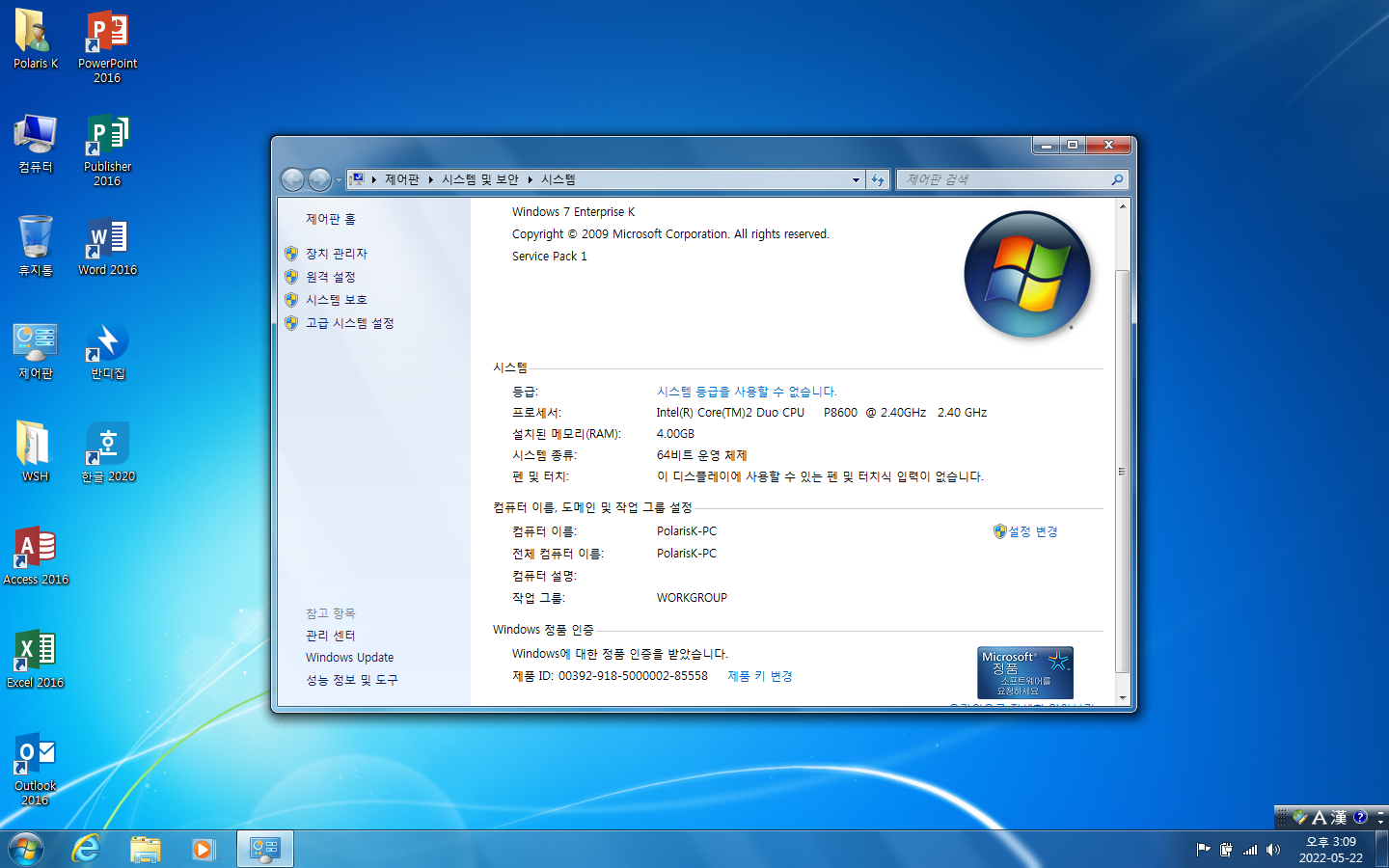Click the language bar help icon
Viewport: 1389px width, 868px height.
click(x=1360, y=817)
